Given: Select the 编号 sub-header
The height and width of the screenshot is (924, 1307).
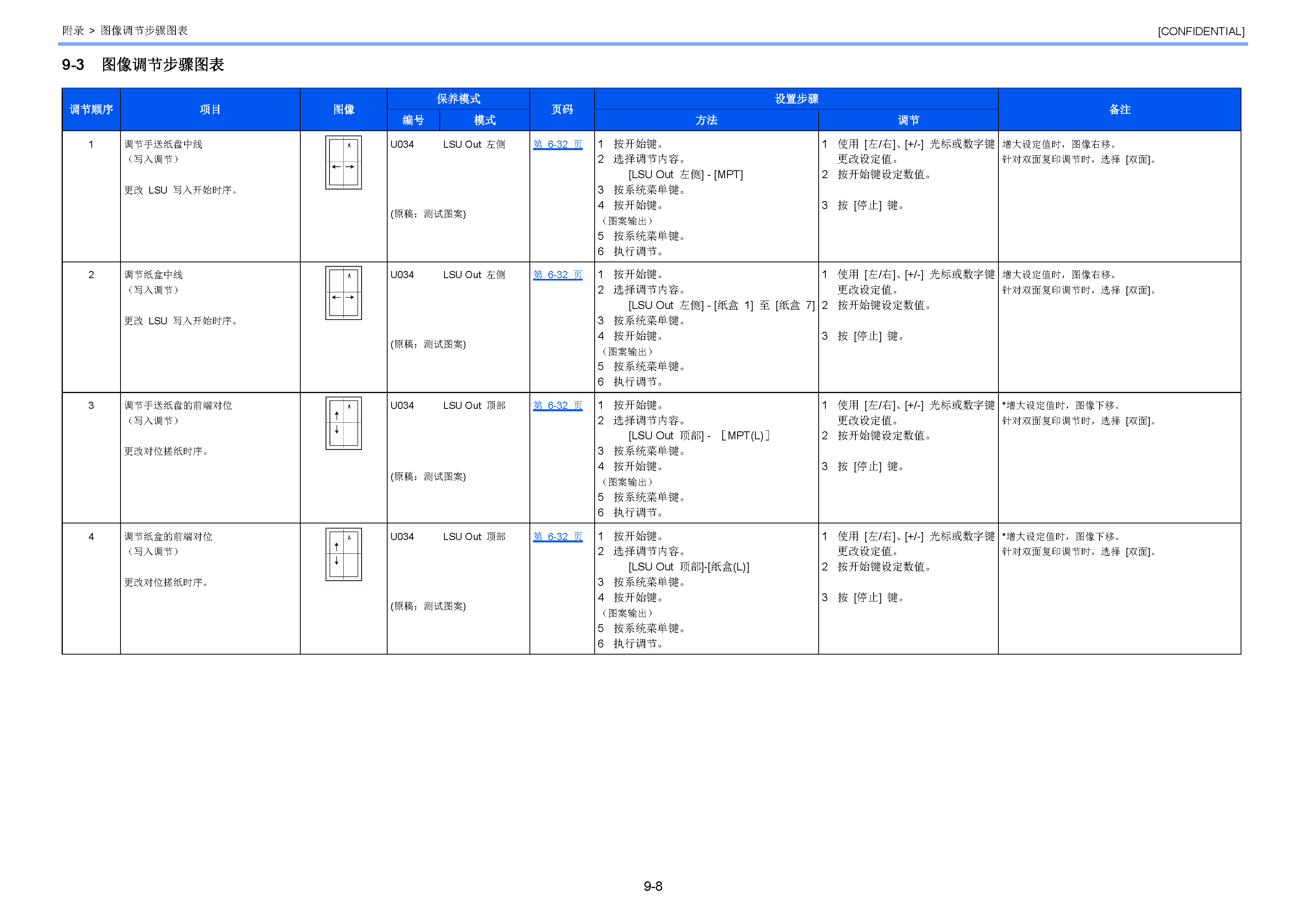Looking at the screenshot, I should tap(413, 121).
